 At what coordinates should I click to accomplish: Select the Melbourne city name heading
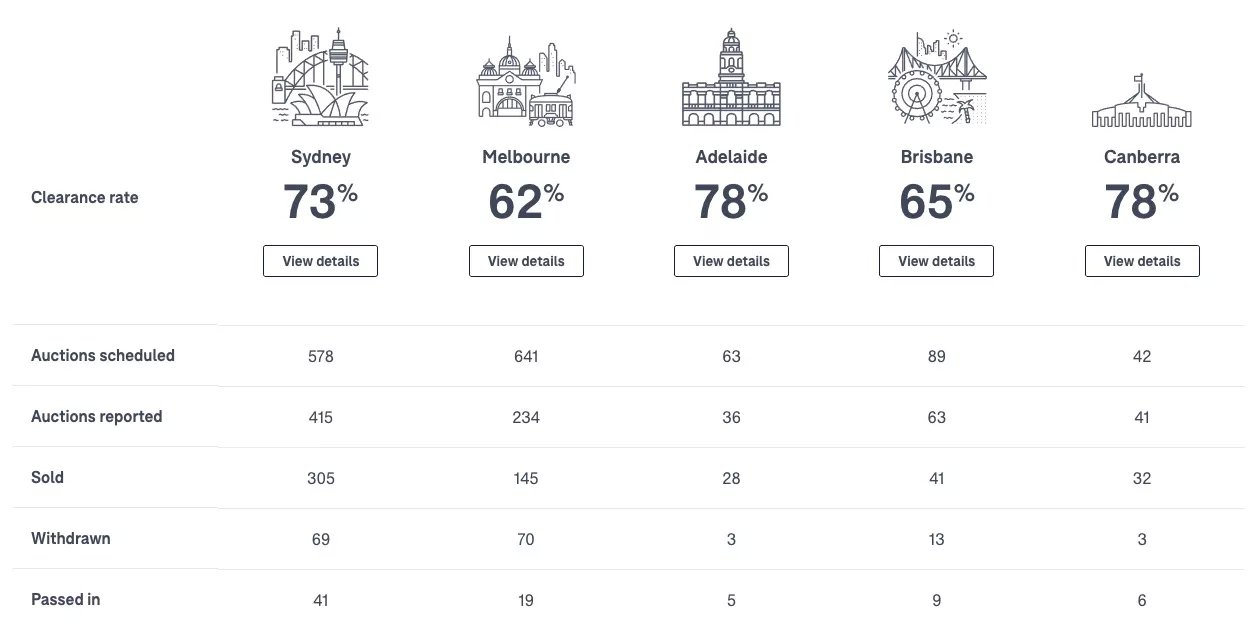(x=526, y=157)
